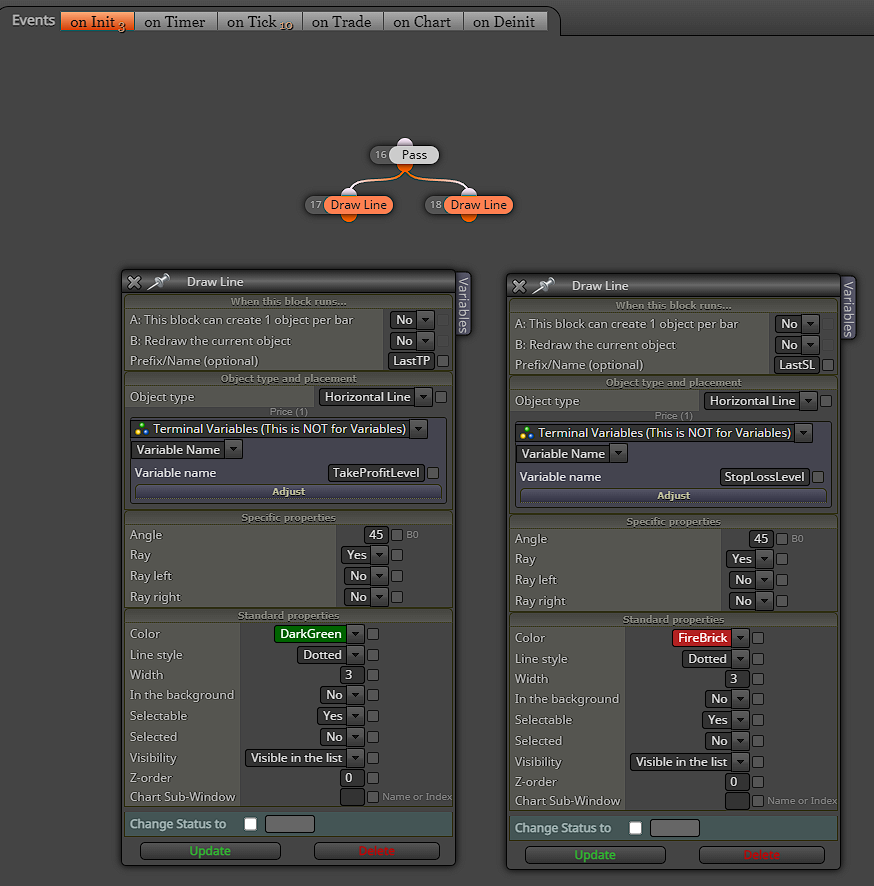Switch to the on Timer events tab
Image resolution: width=874 pixels, height=886 pixels.
[175, 21]
